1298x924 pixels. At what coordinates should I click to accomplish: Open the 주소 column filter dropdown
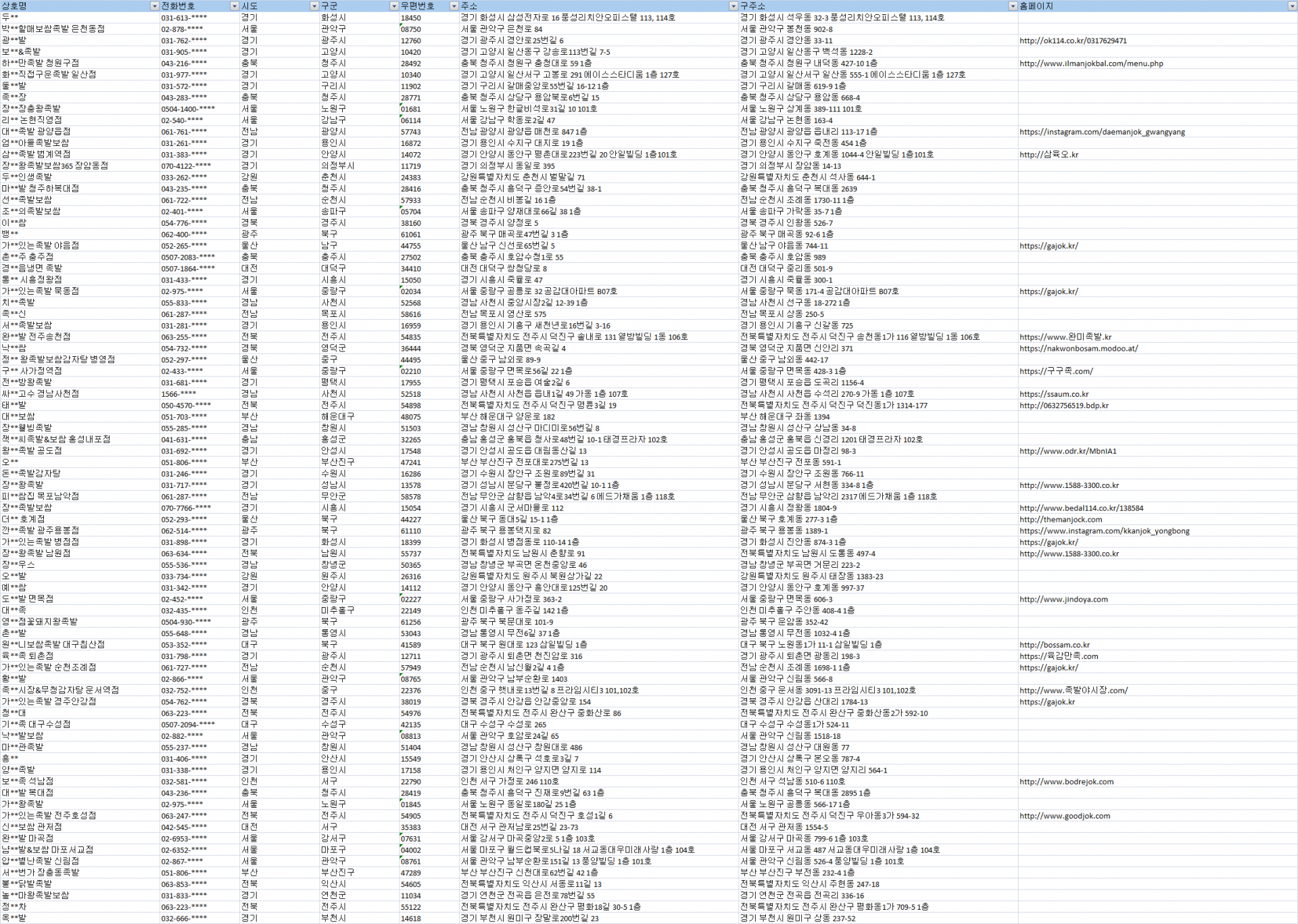(733, 5)
